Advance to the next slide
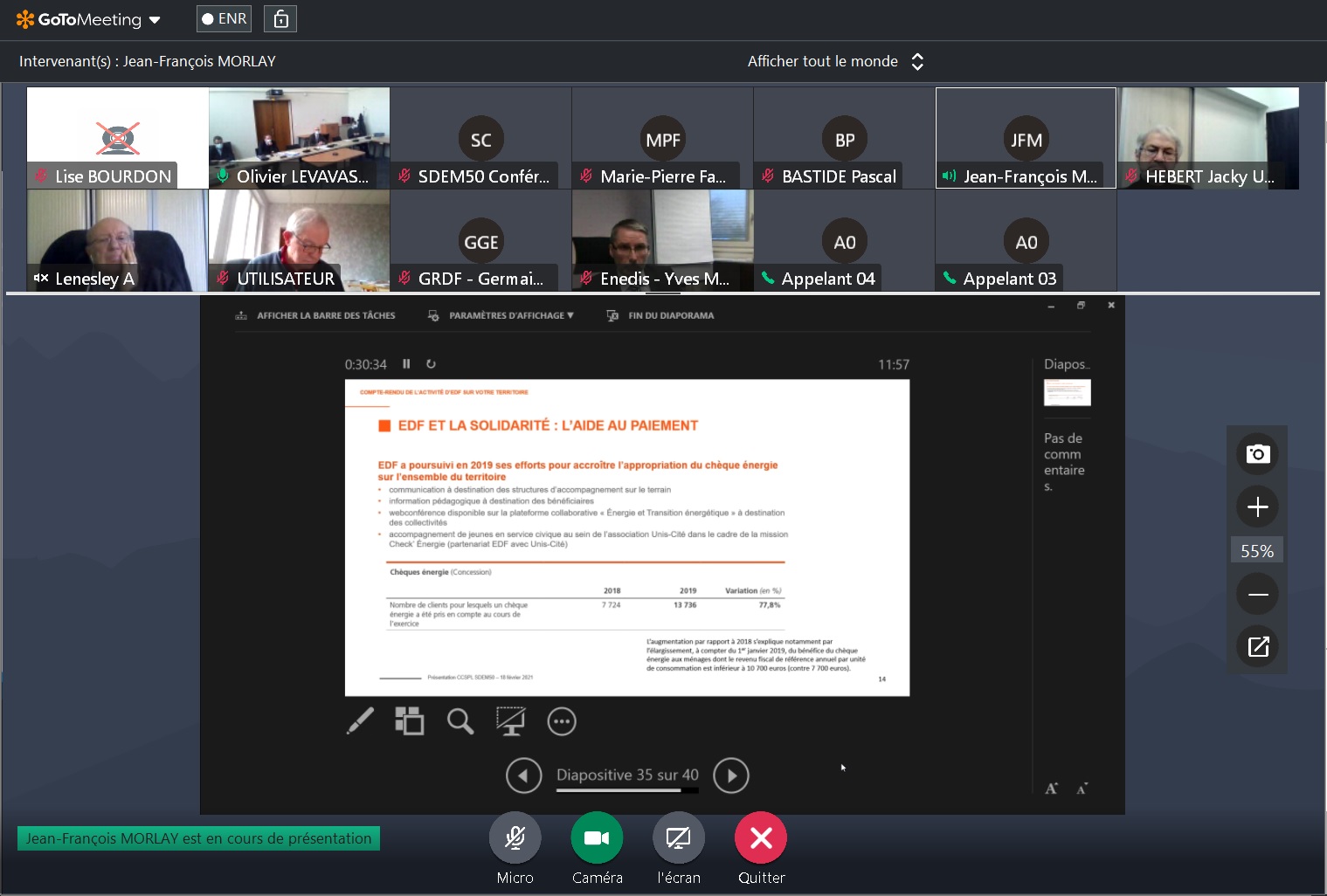Viewport: 1327px width, 896px height. click(x=731, y=775)
